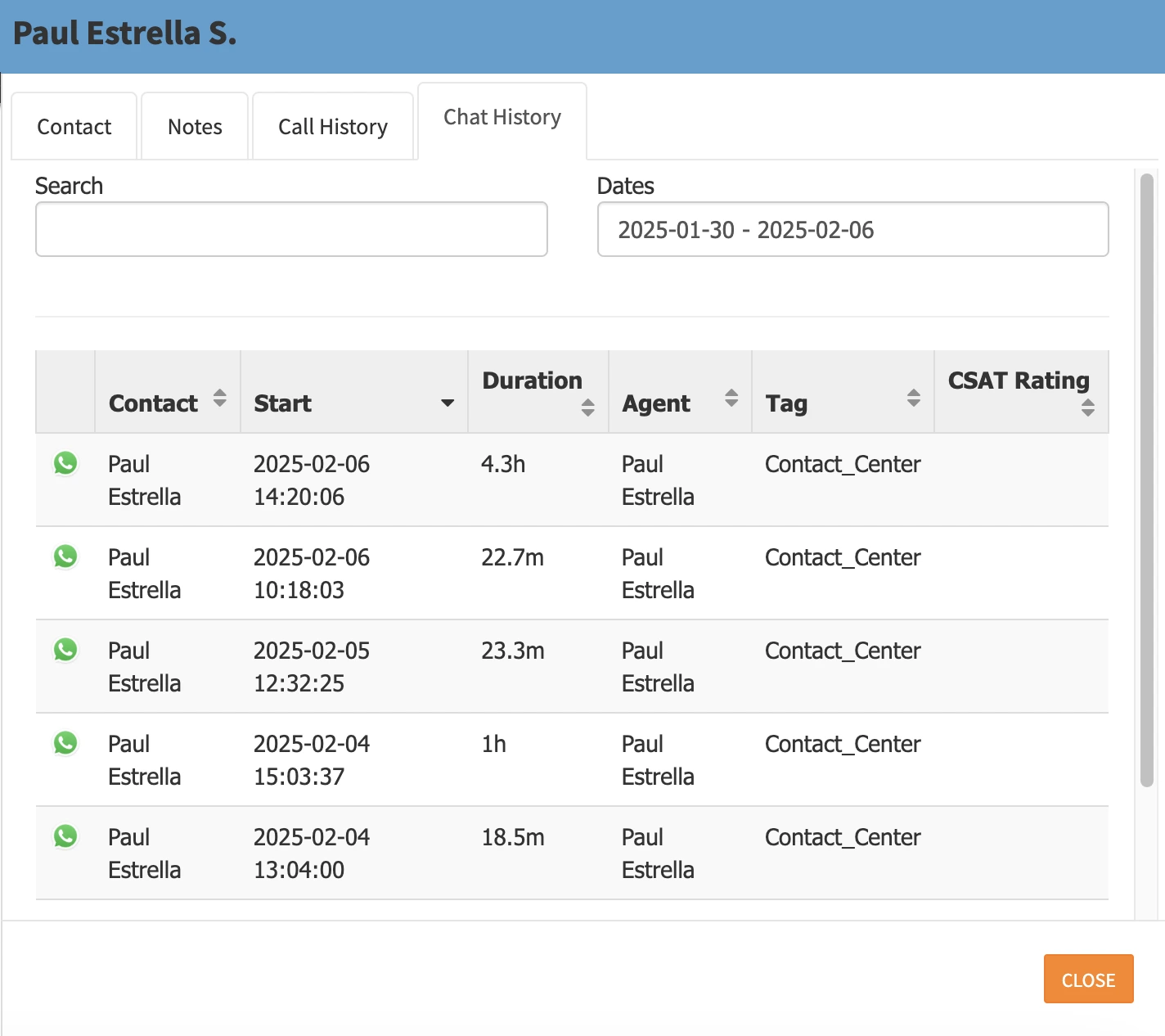The image size is (1165, 1036).
Task: Open the Dates range picker field
Action: 852,230
